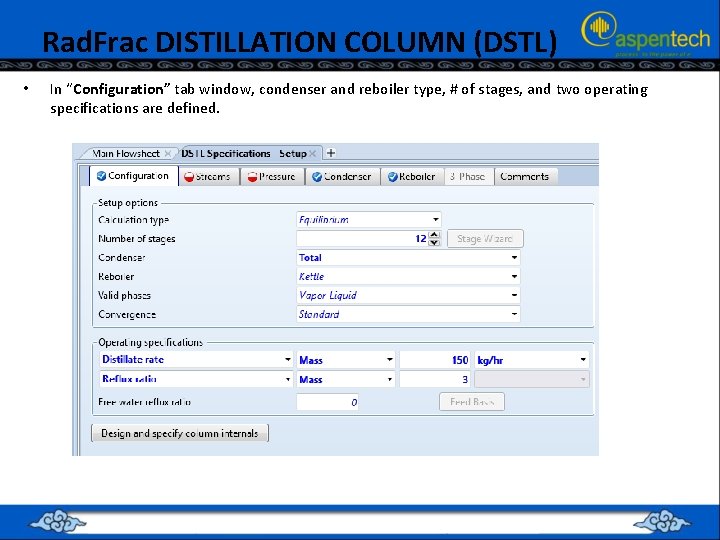Switch to Main Flowsheet document tab

pyautogui.click(x=125, y=153)
